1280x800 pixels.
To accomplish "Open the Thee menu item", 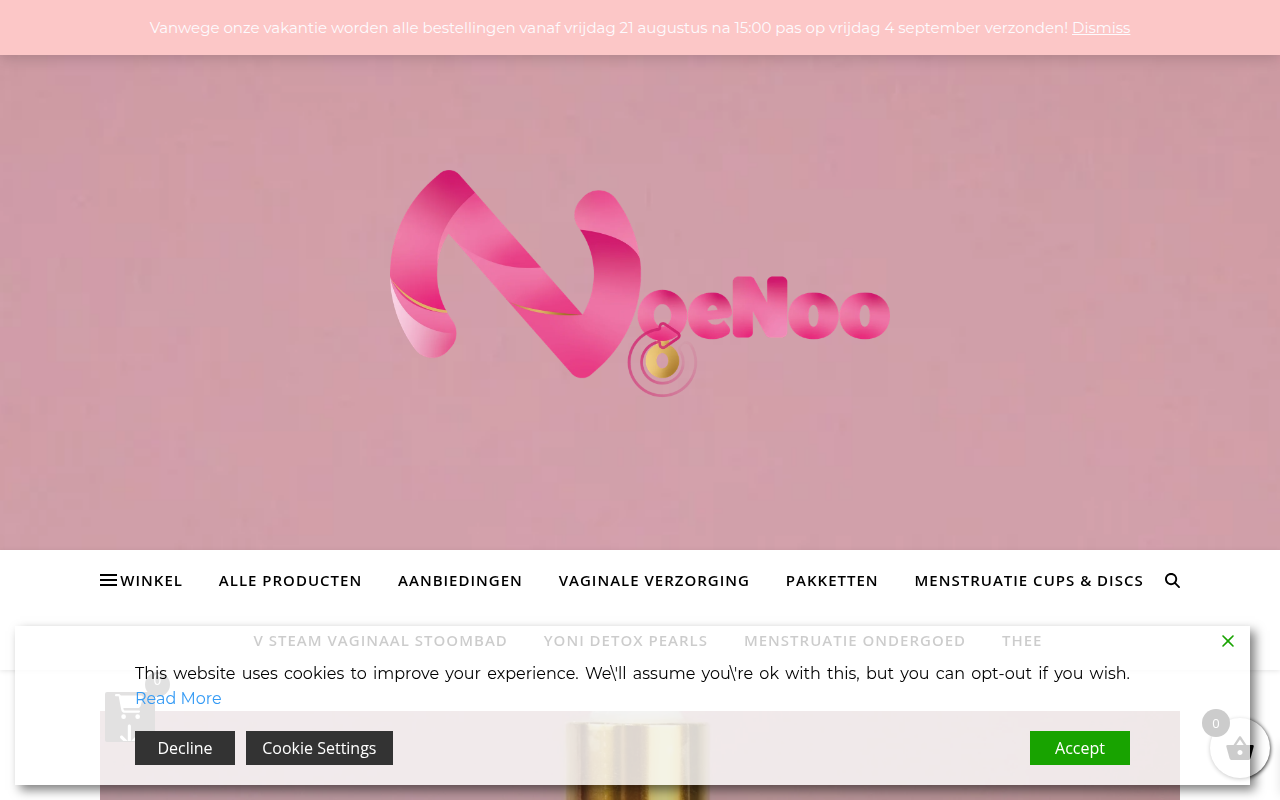I will 1022,640.
